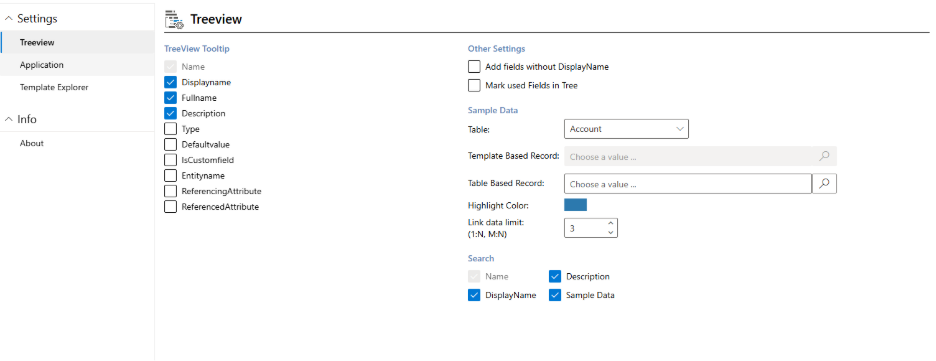Click the Highlight Color label
936x361 pixels.
click(x=498, y=205)
